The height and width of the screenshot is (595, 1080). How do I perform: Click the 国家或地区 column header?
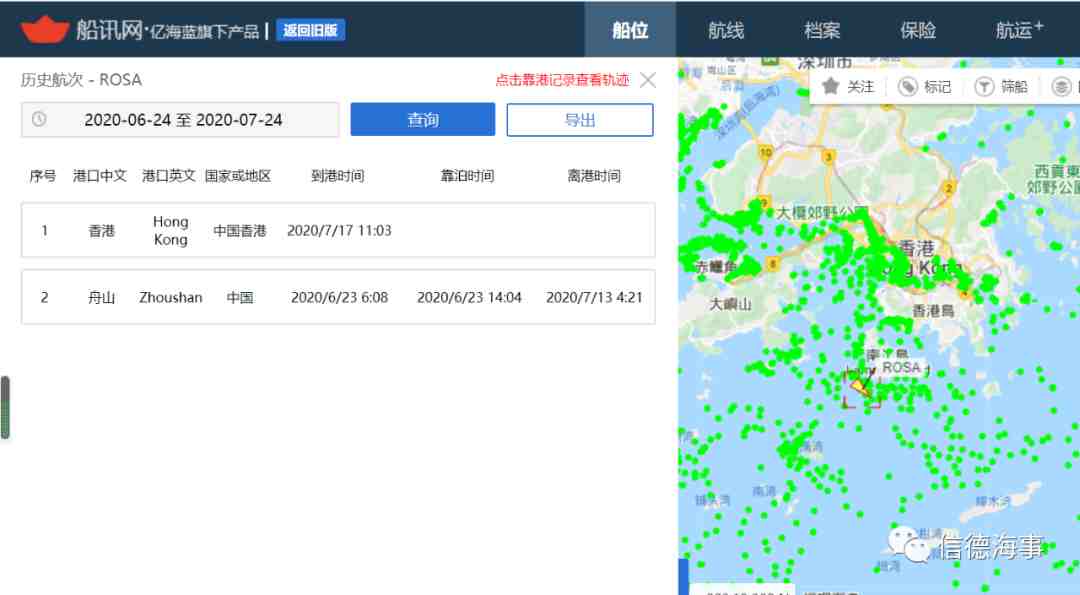pos(238,176)
